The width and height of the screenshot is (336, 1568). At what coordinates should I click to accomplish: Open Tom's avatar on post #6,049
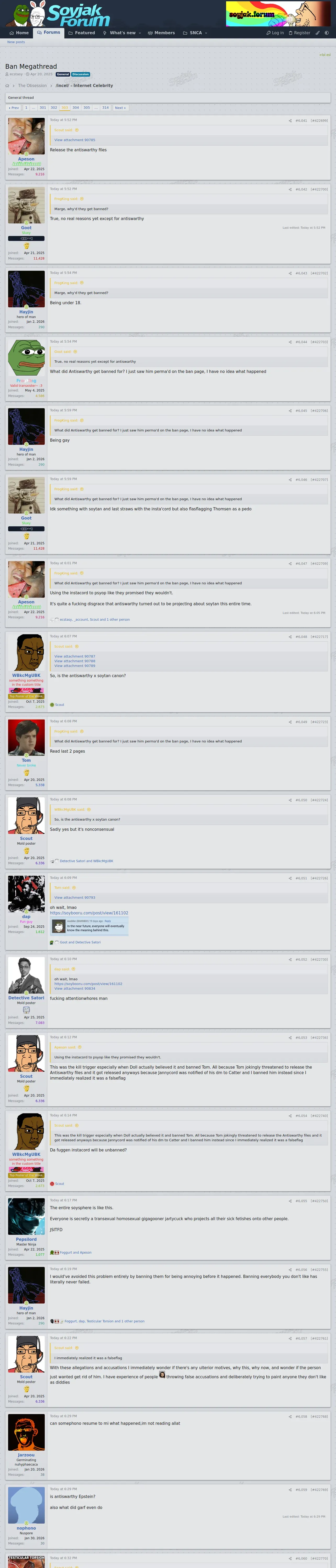(26, 737)
